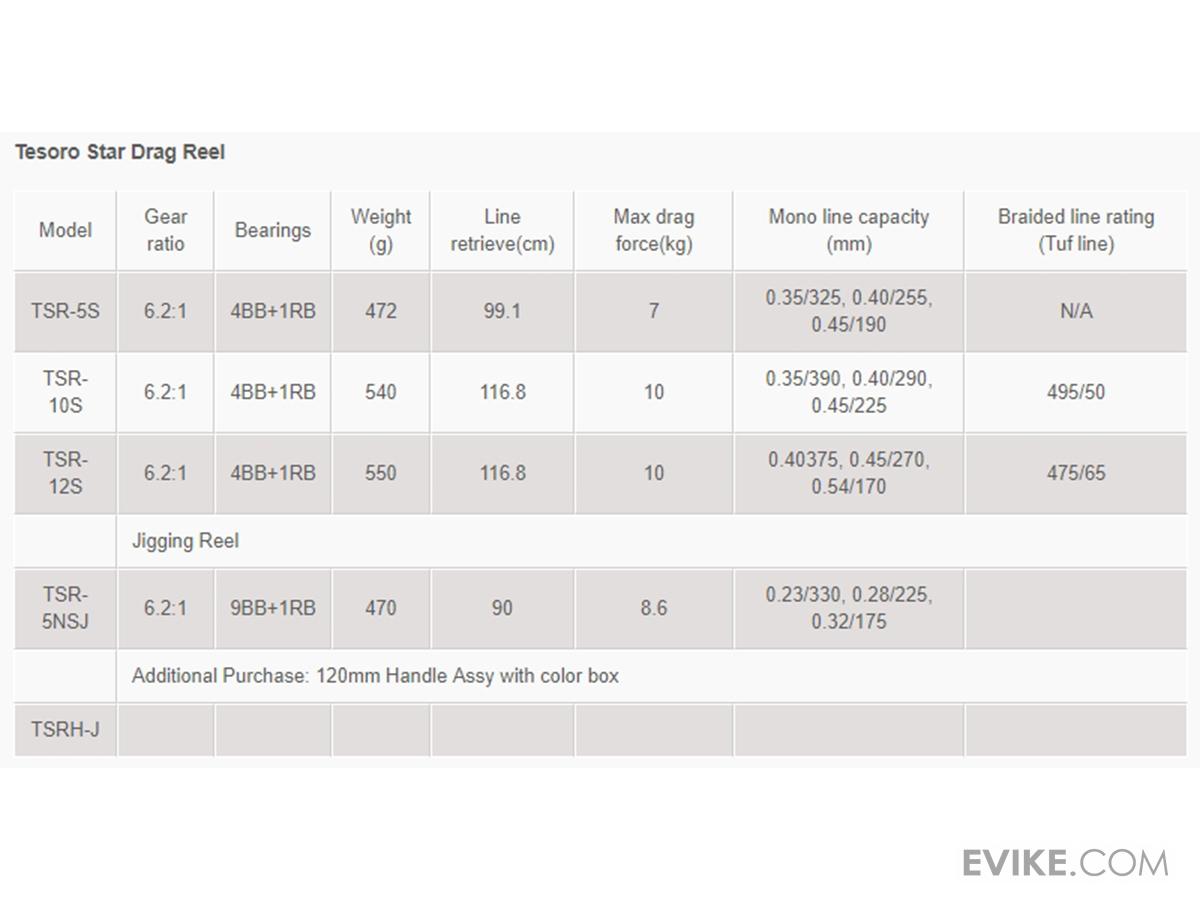Click the Jigging Reel section label
This screenshot has height=900, width=1200.
(x=186, y=541)
